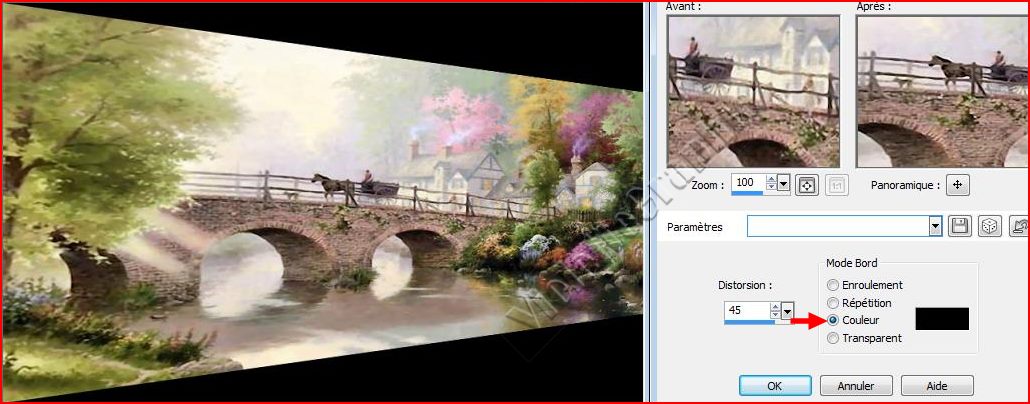Select the Transparent edge mode

[833, 338]
